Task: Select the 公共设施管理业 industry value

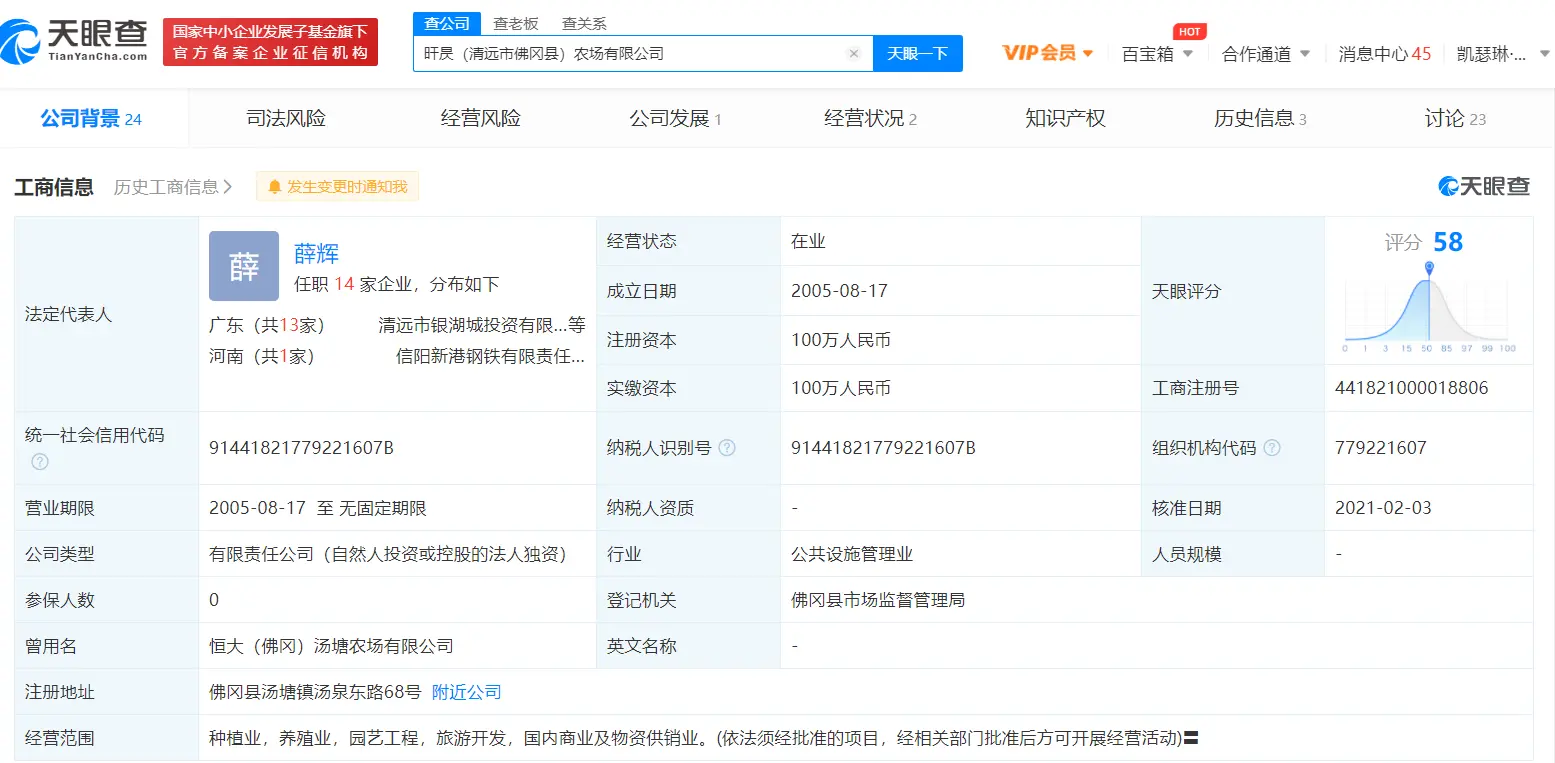Action: point(852,554)
